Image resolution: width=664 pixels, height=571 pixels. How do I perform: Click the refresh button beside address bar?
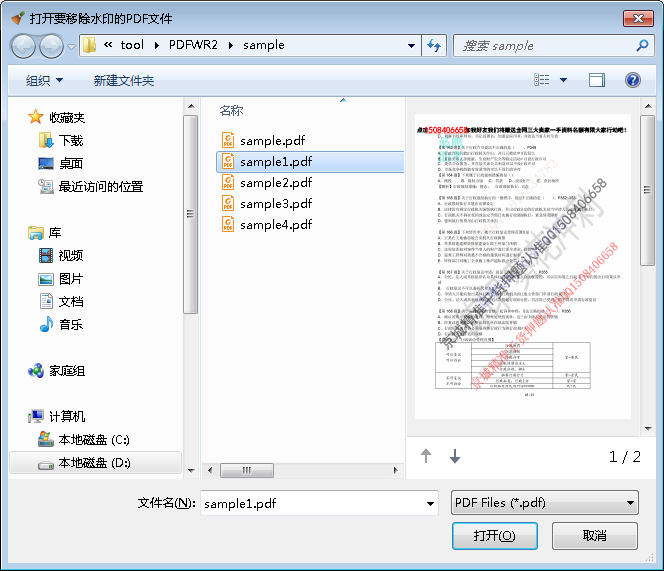click(434, 45)
